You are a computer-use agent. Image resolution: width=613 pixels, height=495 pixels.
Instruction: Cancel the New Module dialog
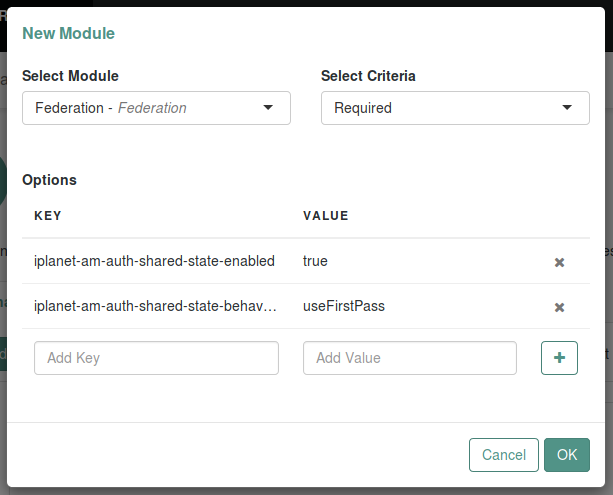coord(504,455)
